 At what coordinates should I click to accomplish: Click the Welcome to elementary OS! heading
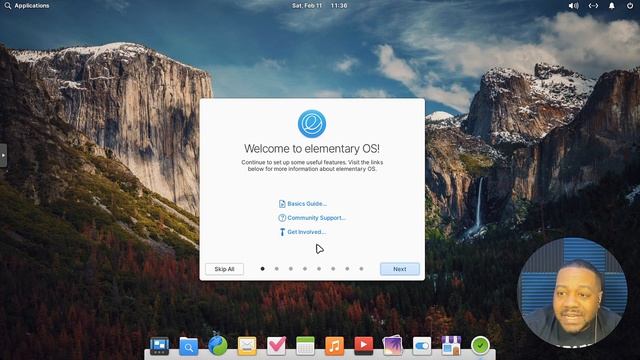[x=312, y=149]
